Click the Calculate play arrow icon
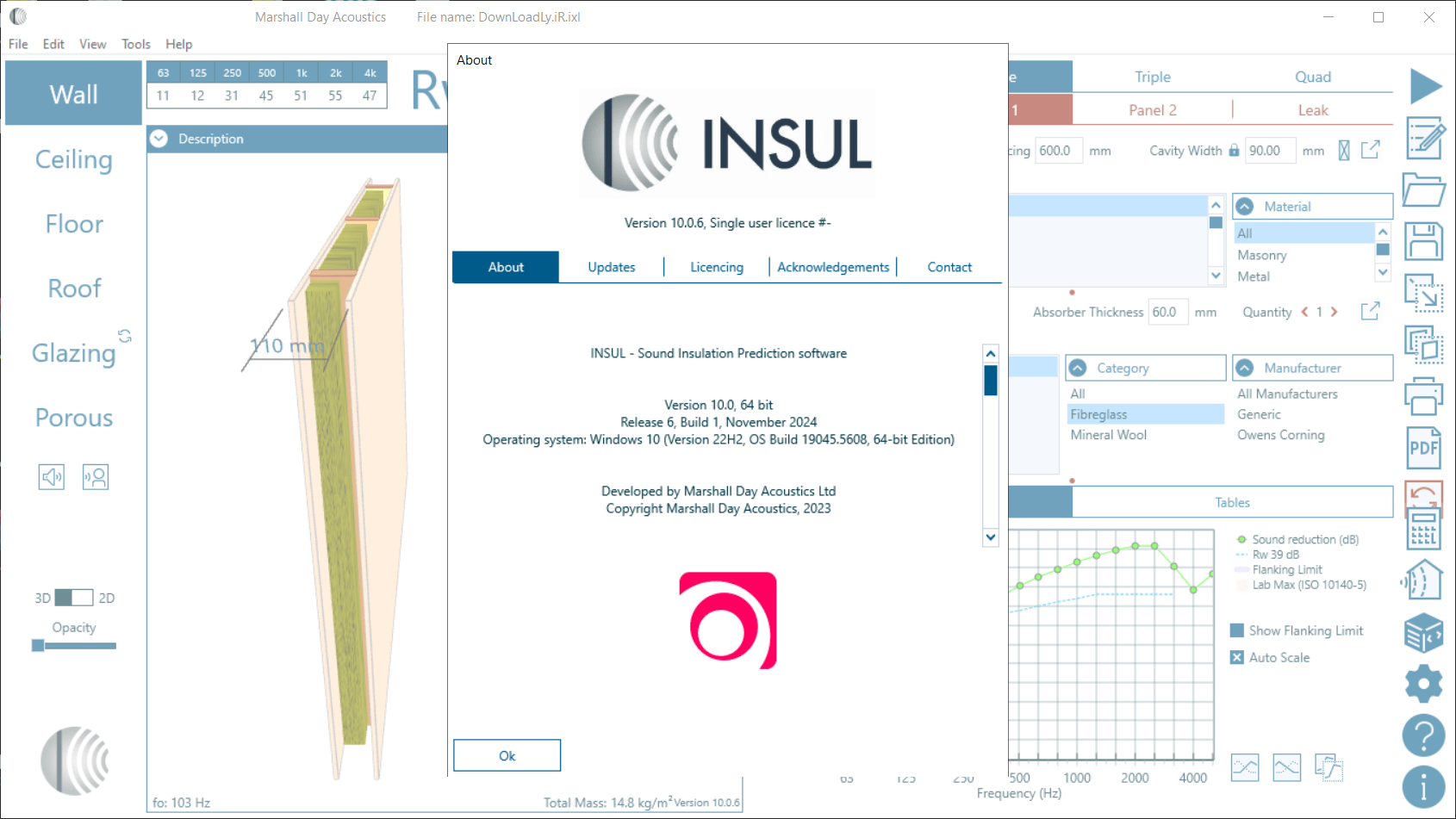 coord(1425,87)
